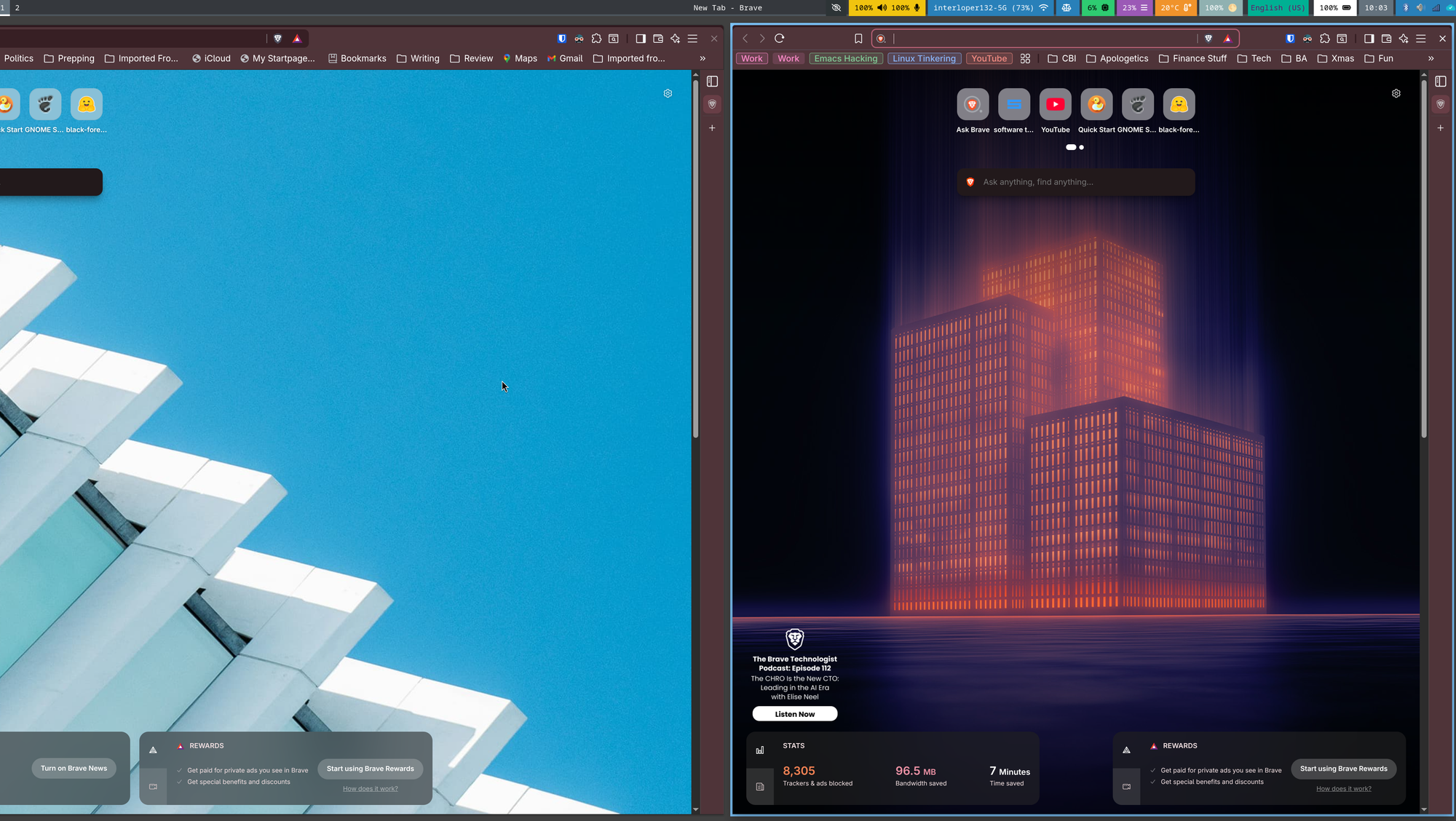
Task: Click the Listen Now podcast button
Action: pos(794,713)
